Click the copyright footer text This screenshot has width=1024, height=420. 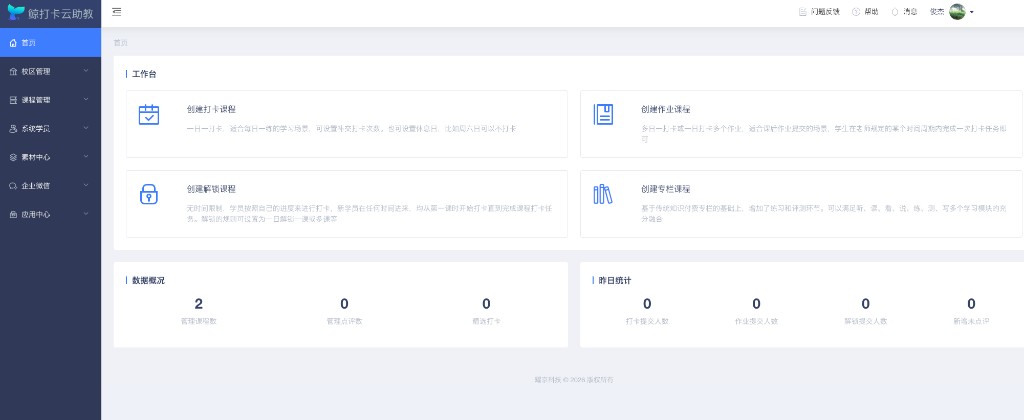pyautogui.click(x=573, y=380)
